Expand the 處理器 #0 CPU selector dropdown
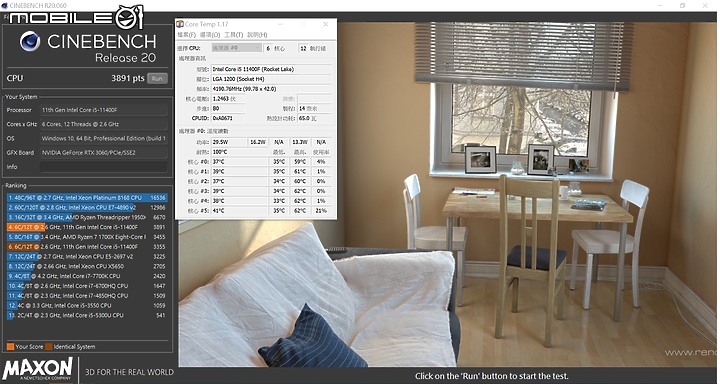This screenshot has height=384, width=720. [236, 48]
